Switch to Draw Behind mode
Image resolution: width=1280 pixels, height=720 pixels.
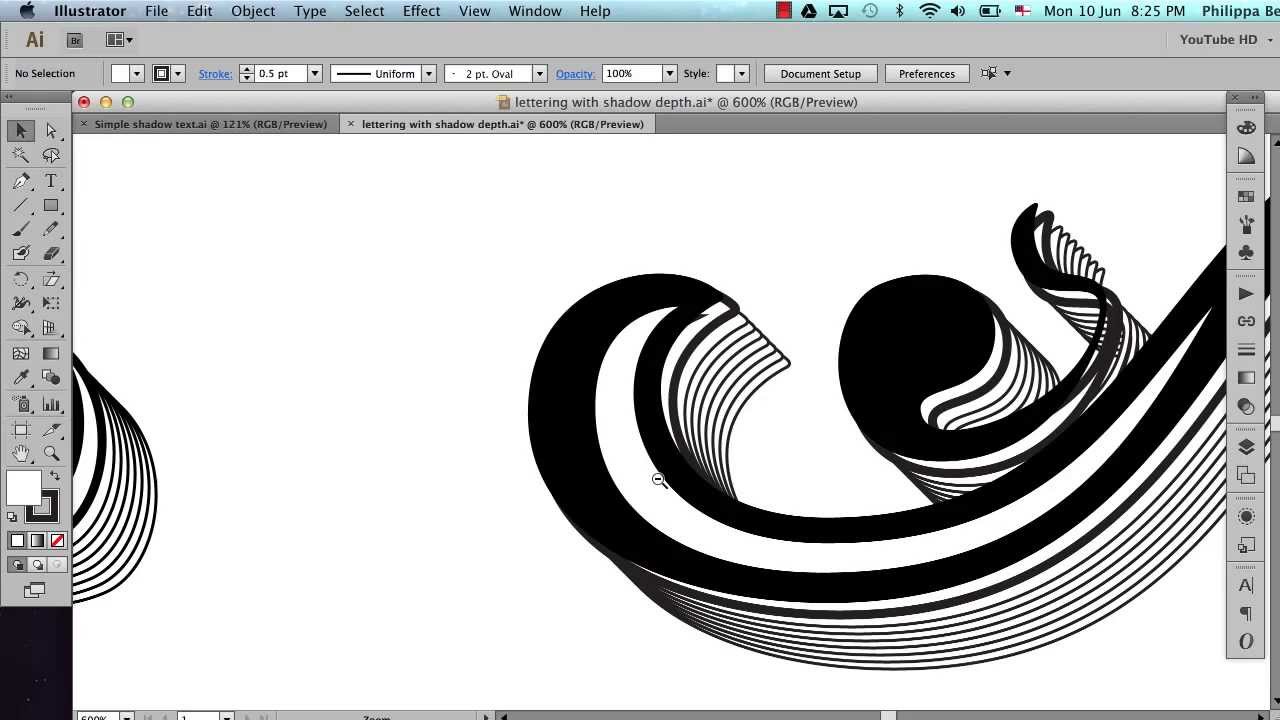37,565
